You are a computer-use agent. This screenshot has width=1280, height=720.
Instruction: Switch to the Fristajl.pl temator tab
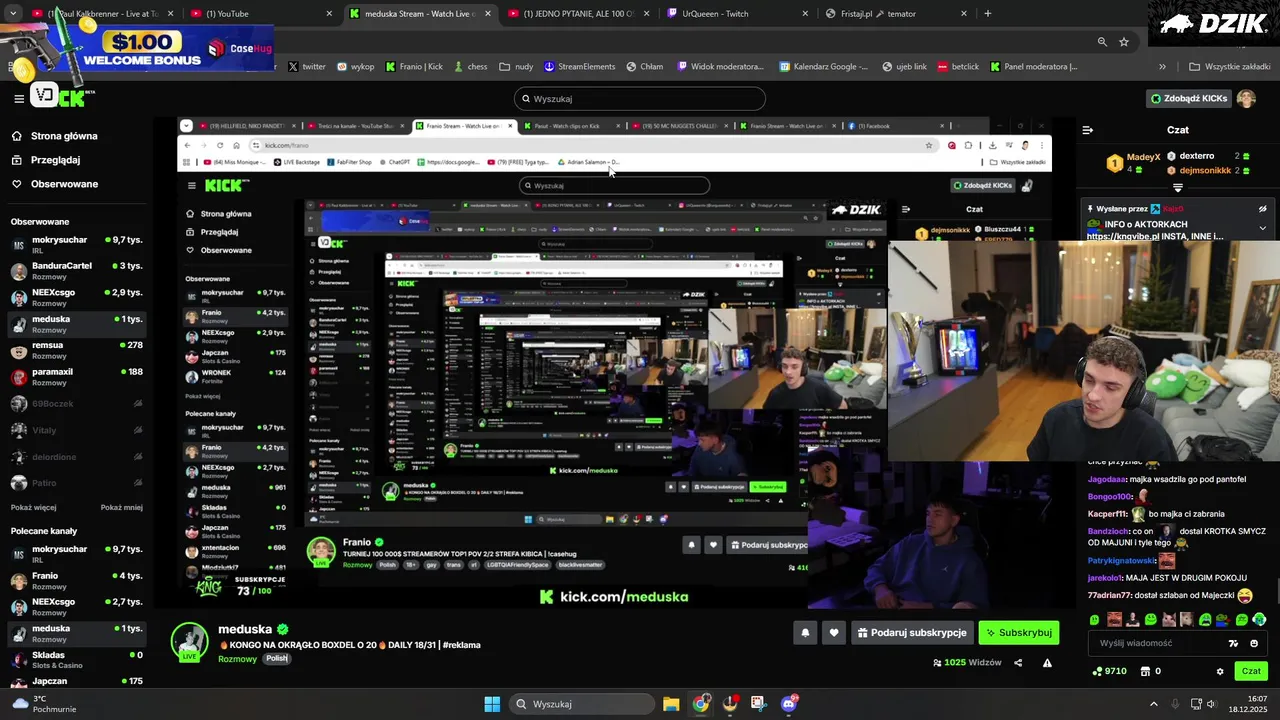896,13
